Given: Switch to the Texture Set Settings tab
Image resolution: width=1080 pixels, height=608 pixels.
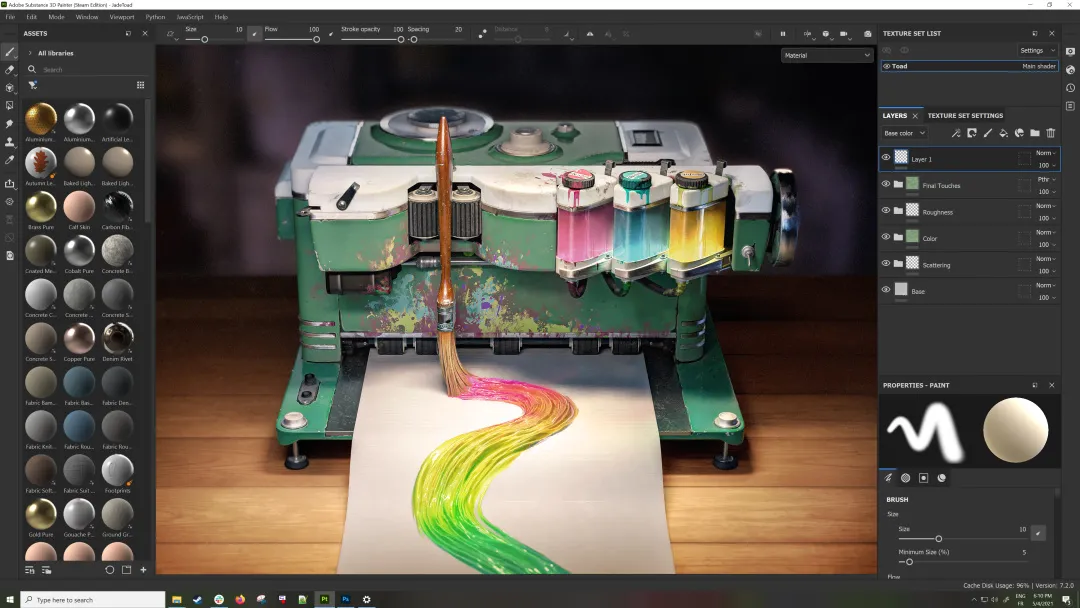Looking at the screenshot, I should coord(965,115).
